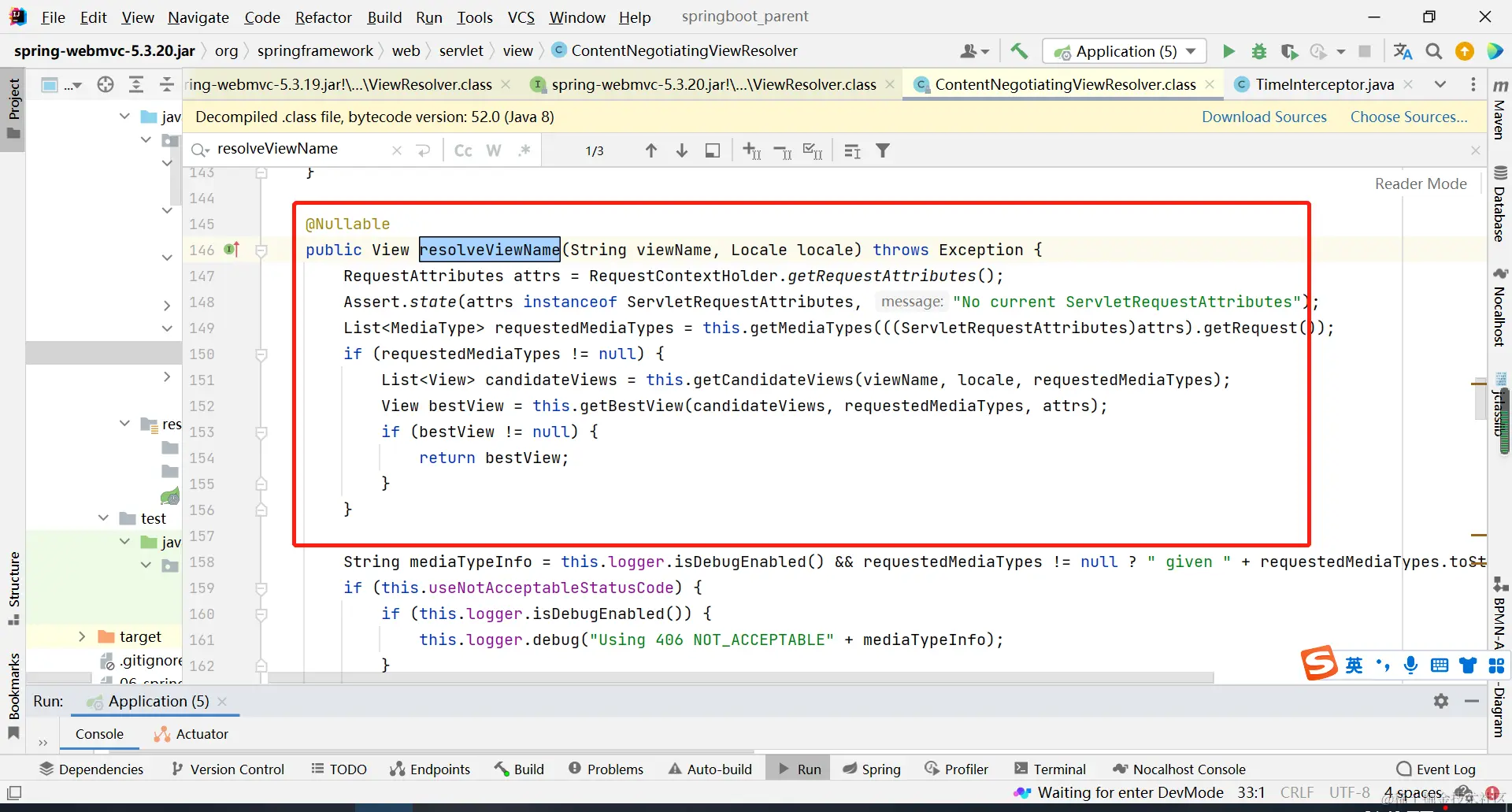Toggle Sogou voice input microphone
This screenshot has height=812, width=1512.
(1410, 666)
